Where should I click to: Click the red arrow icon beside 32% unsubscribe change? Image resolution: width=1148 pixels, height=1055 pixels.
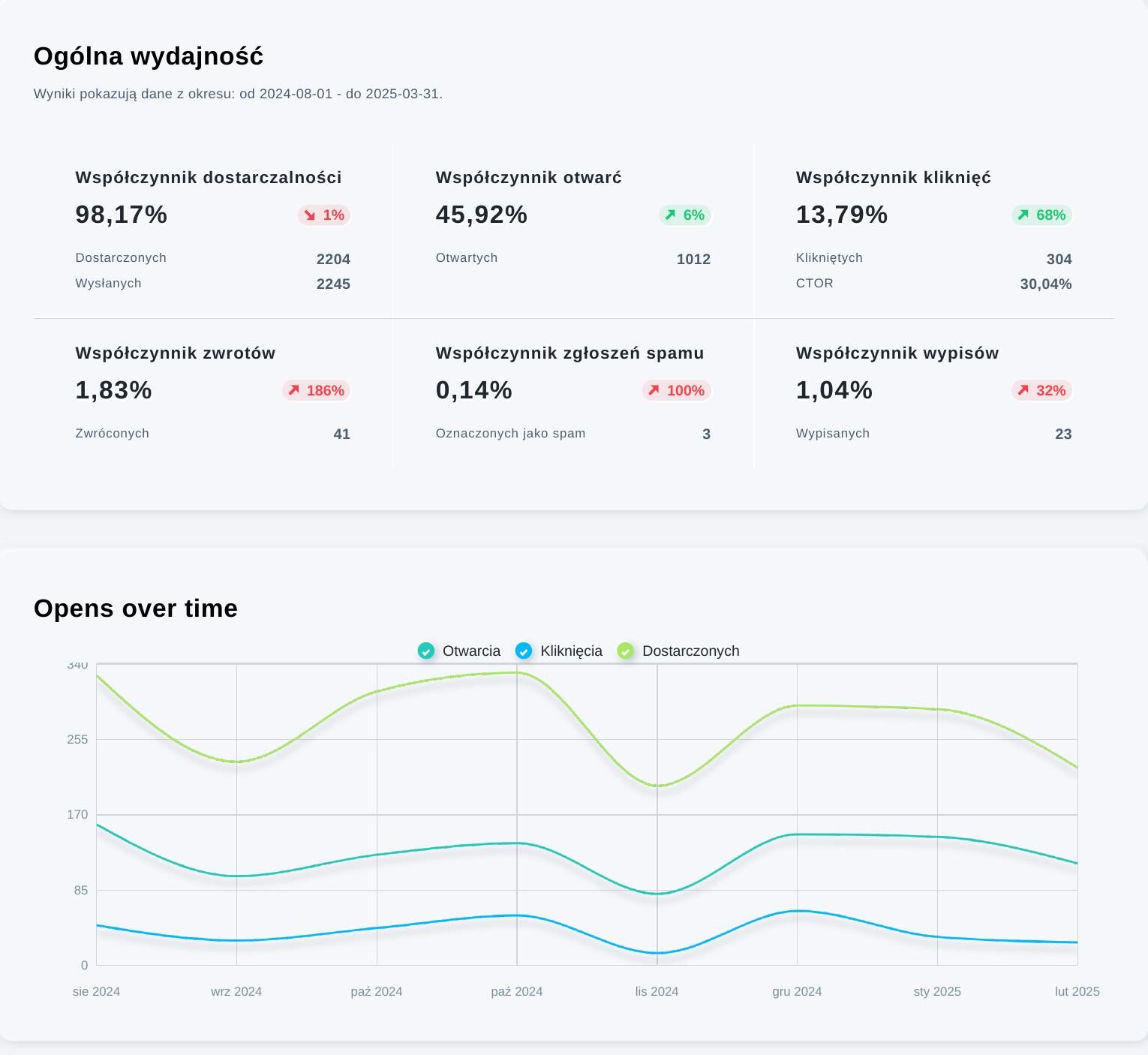coord(1023,390)
